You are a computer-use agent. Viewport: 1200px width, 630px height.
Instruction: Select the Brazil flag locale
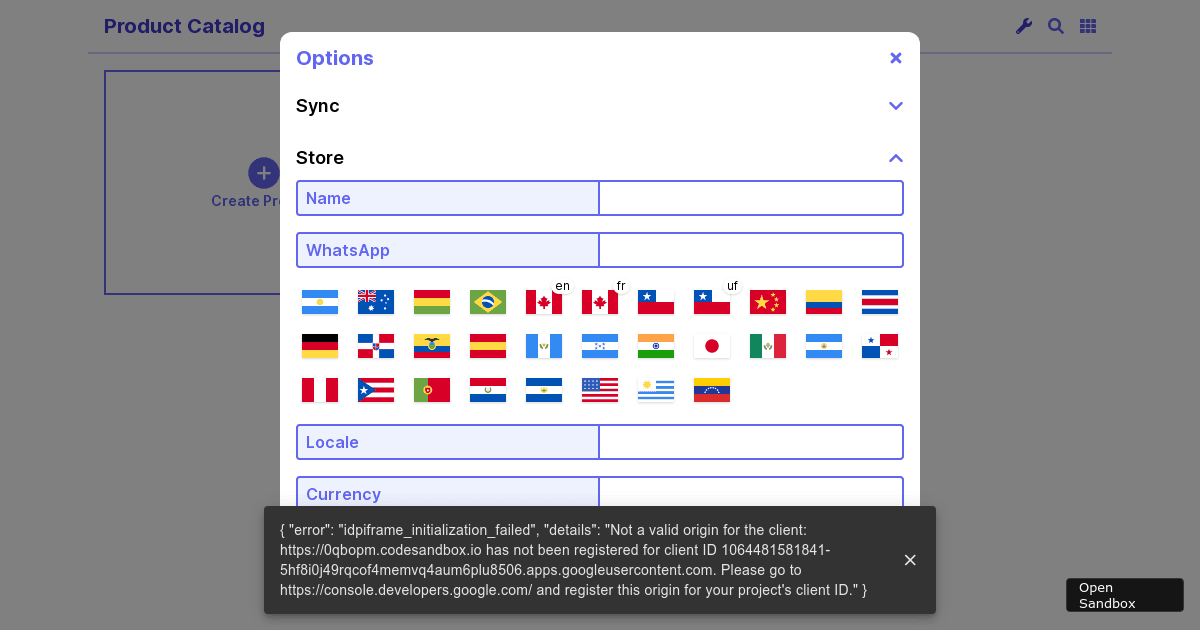pyautogui.click(x=488, y=302)
